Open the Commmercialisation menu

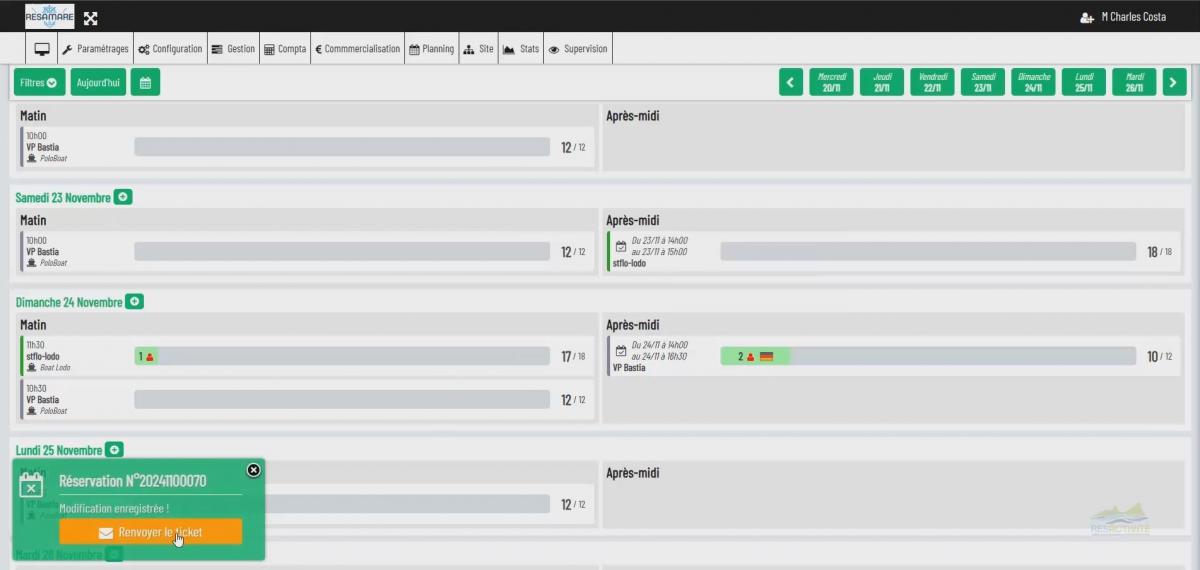[357, 49]
